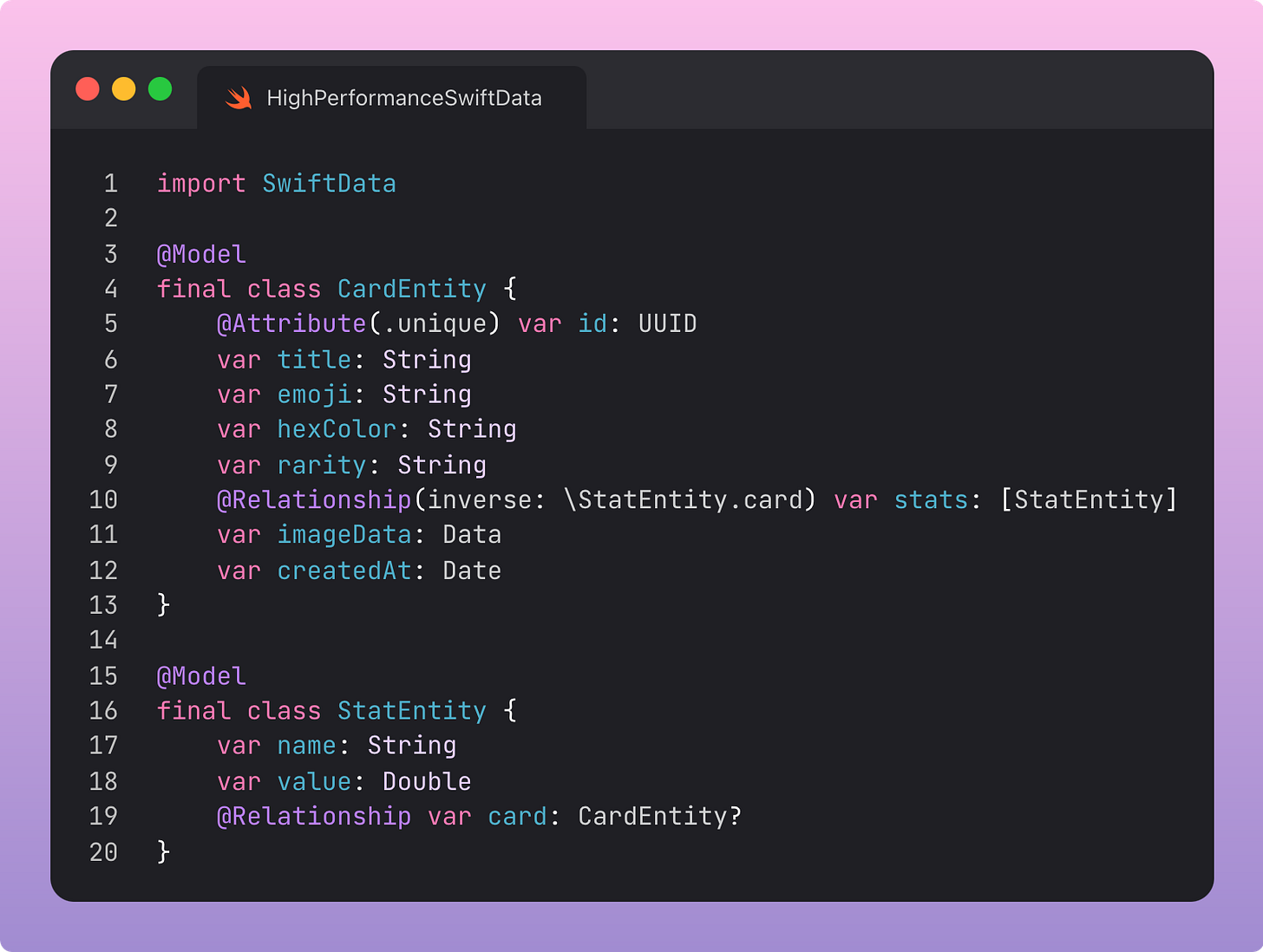Click the 'imageData' property name
Screen dimensions: 1263x952
tap(344, 535)
